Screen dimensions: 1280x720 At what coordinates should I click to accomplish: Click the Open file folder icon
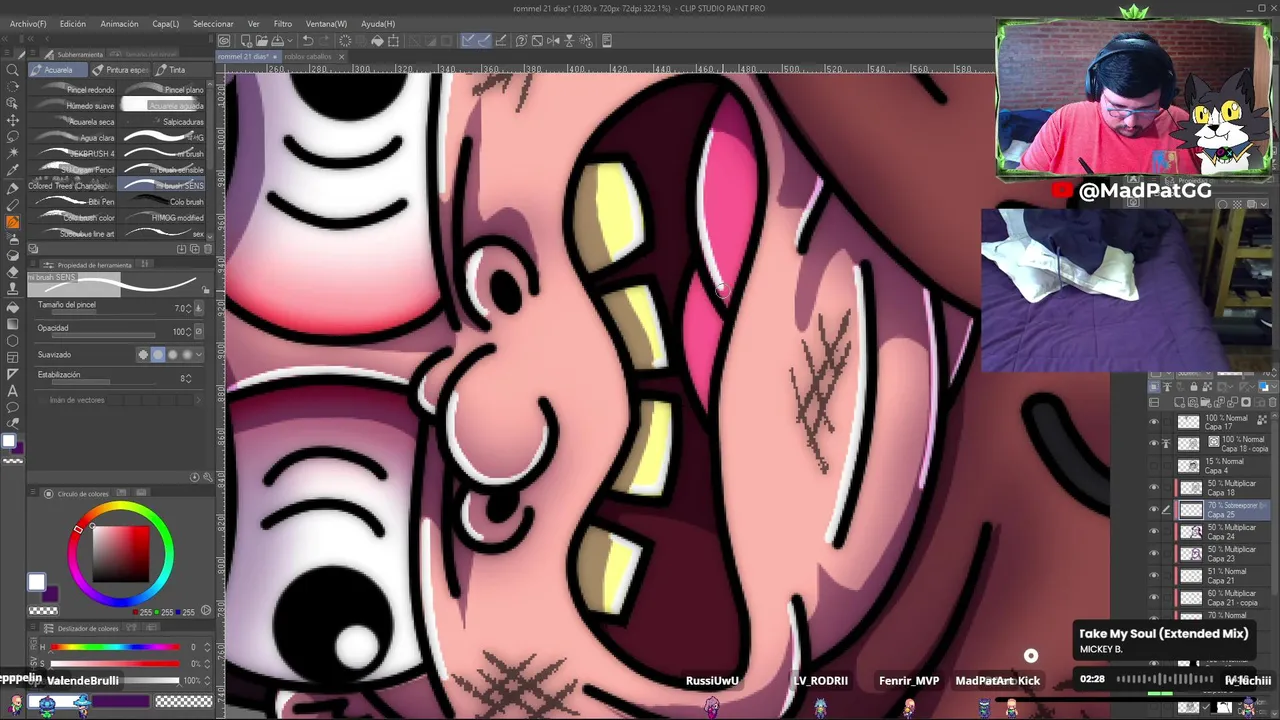click(261, 41)
